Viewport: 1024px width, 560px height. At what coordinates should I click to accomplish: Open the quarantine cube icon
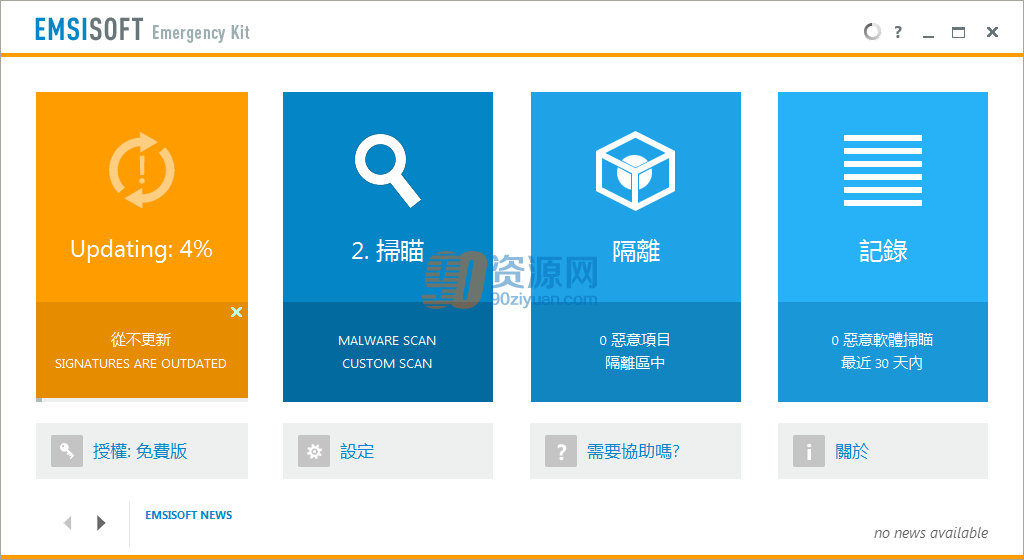[x=635, y=170]
